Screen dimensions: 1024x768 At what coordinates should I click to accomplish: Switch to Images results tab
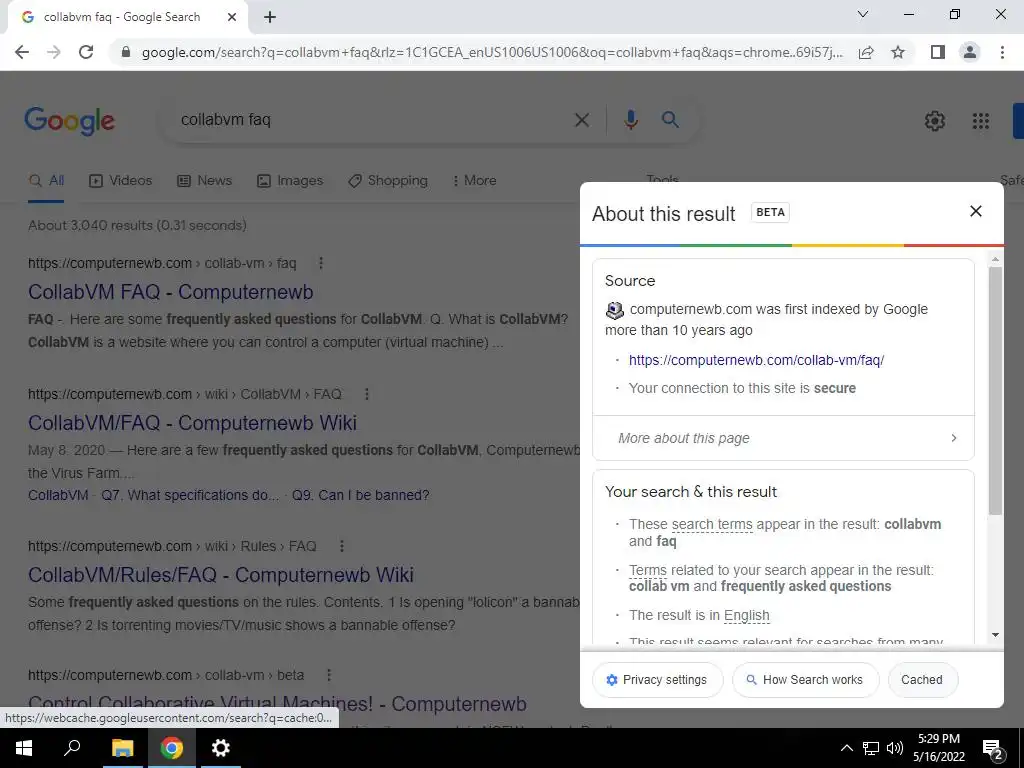(x=289, y=181)
